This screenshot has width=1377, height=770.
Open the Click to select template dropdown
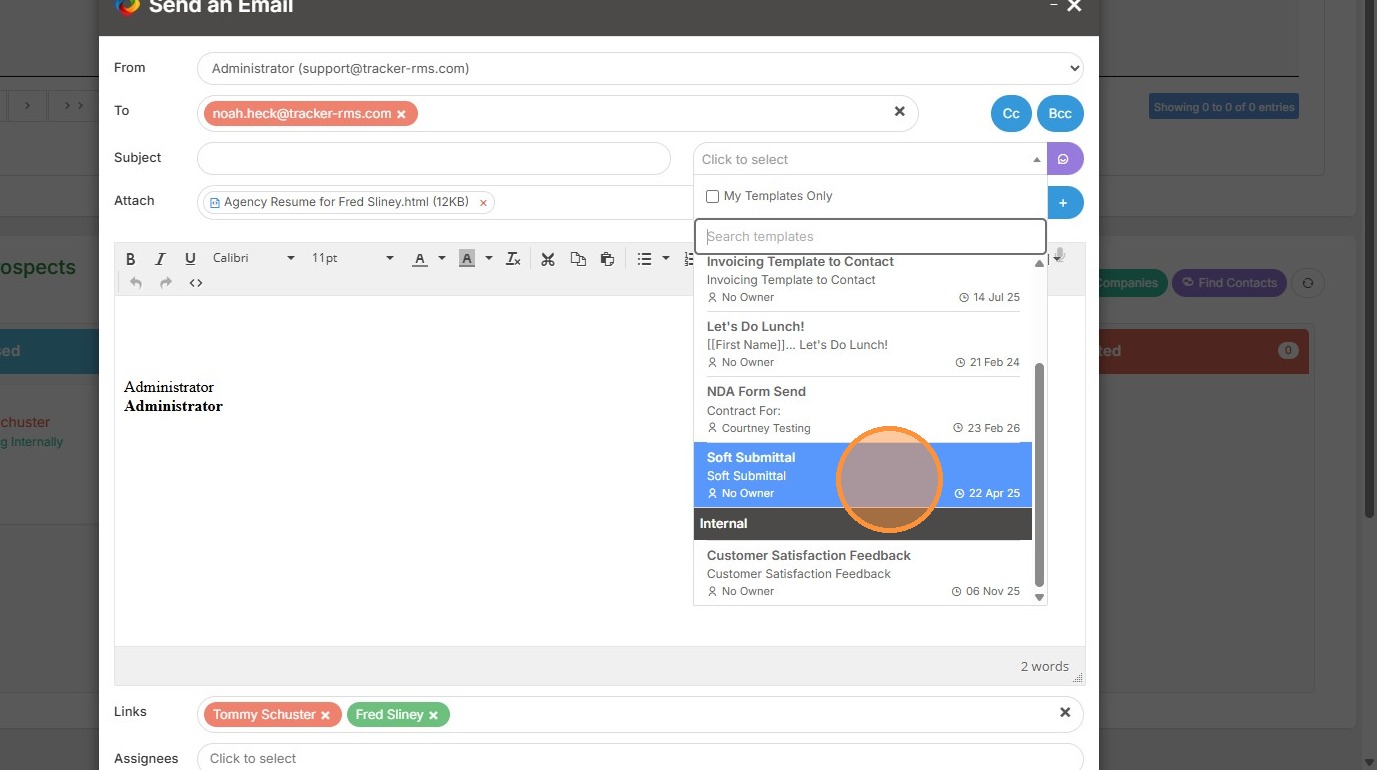point(870,159)
